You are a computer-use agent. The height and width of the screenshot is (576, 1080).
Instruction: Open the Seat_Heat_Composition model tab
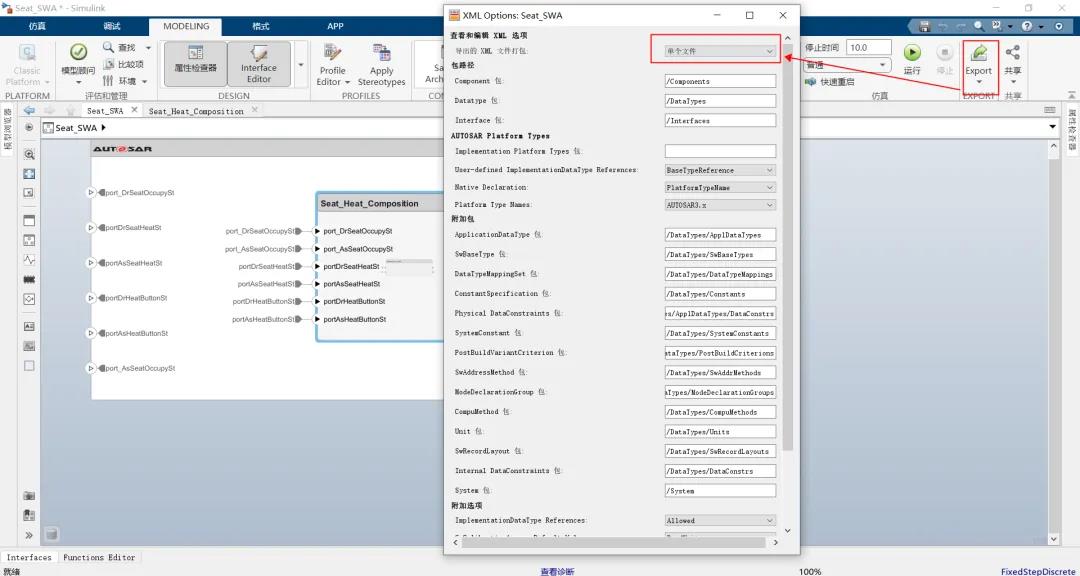(196, 111)
